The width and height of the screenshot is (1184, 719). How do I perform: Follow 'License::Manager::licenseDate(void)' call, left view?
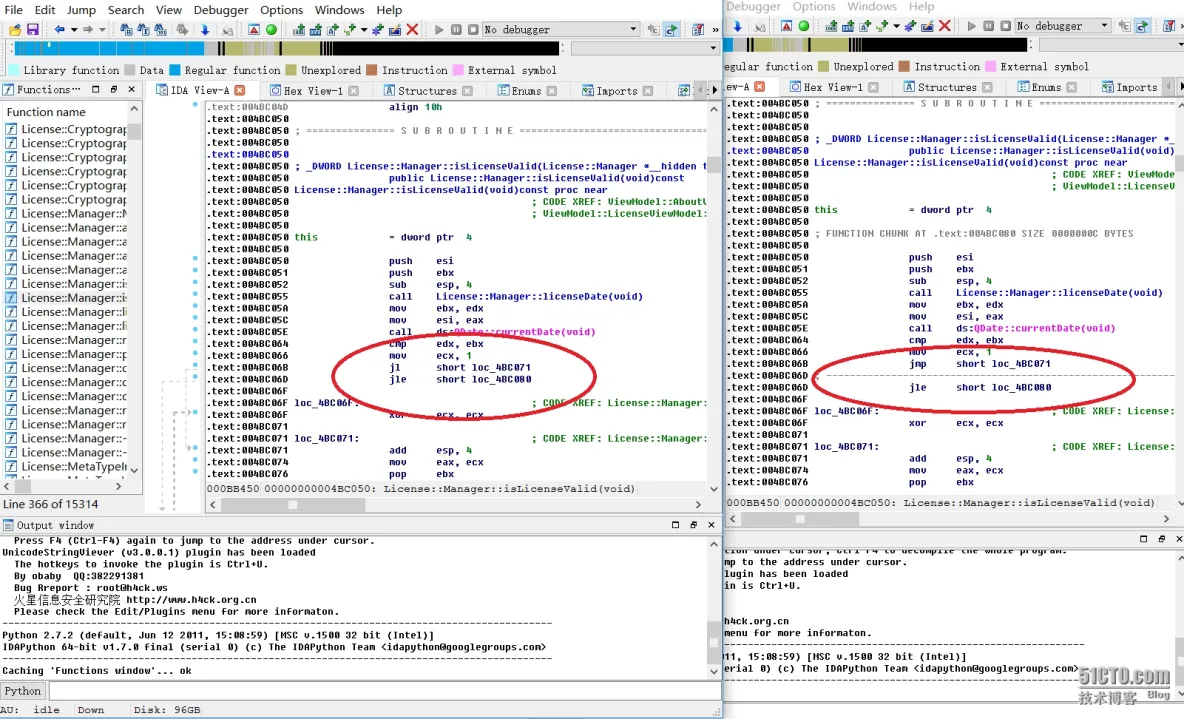[x=539, y=296]
